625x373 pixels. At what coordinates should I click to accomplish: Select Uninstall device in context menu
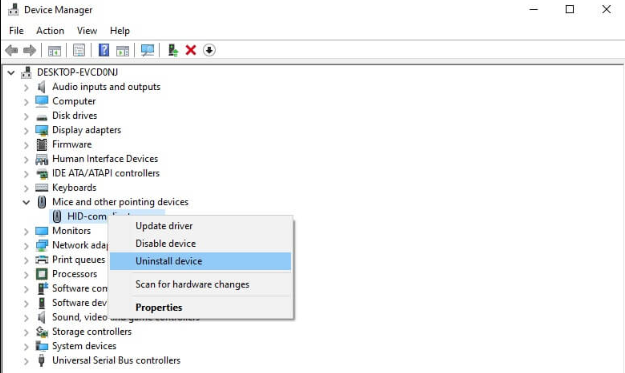click(x=201, y=261)
